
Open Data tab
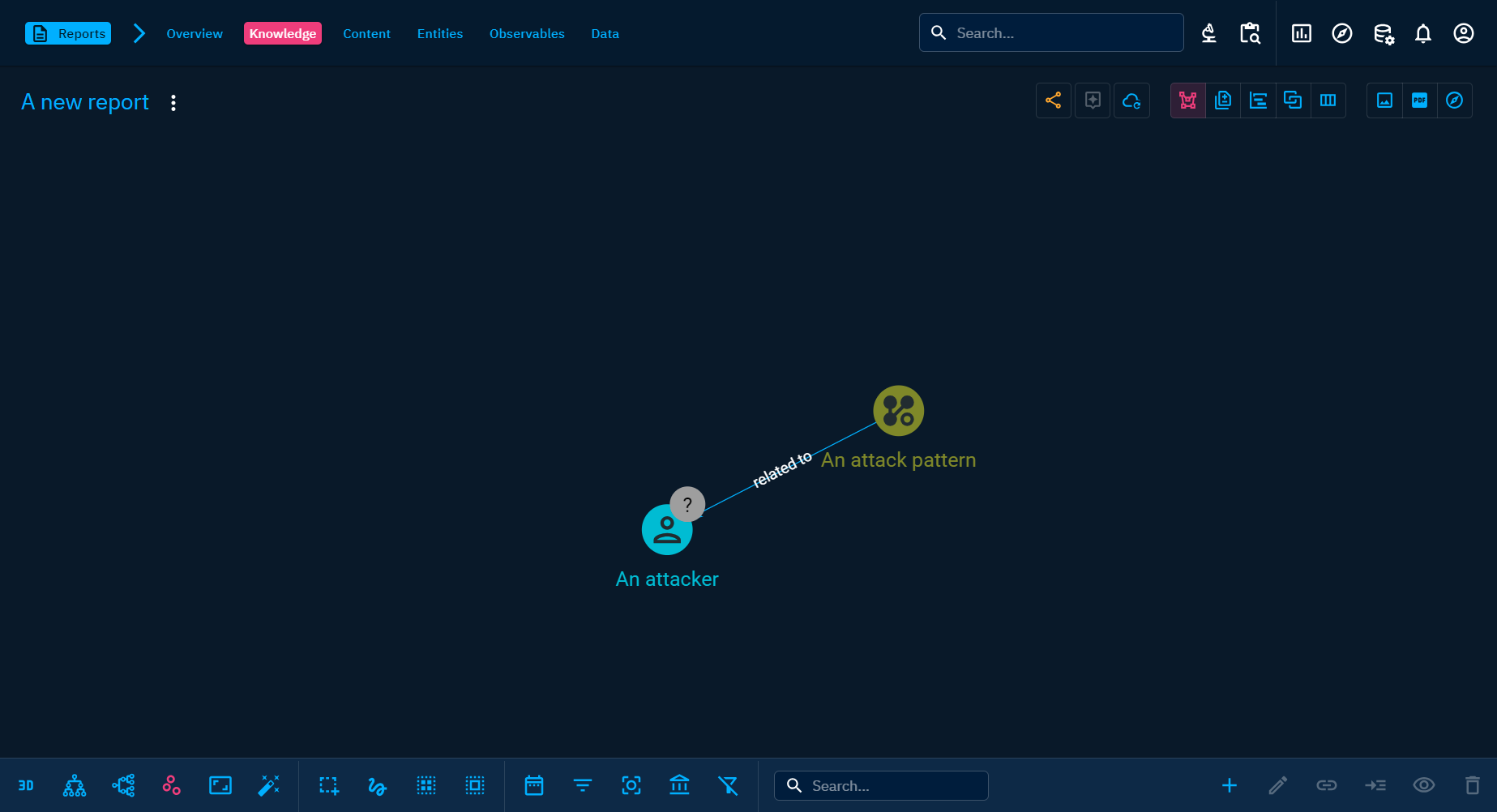(x=605, y=33)
